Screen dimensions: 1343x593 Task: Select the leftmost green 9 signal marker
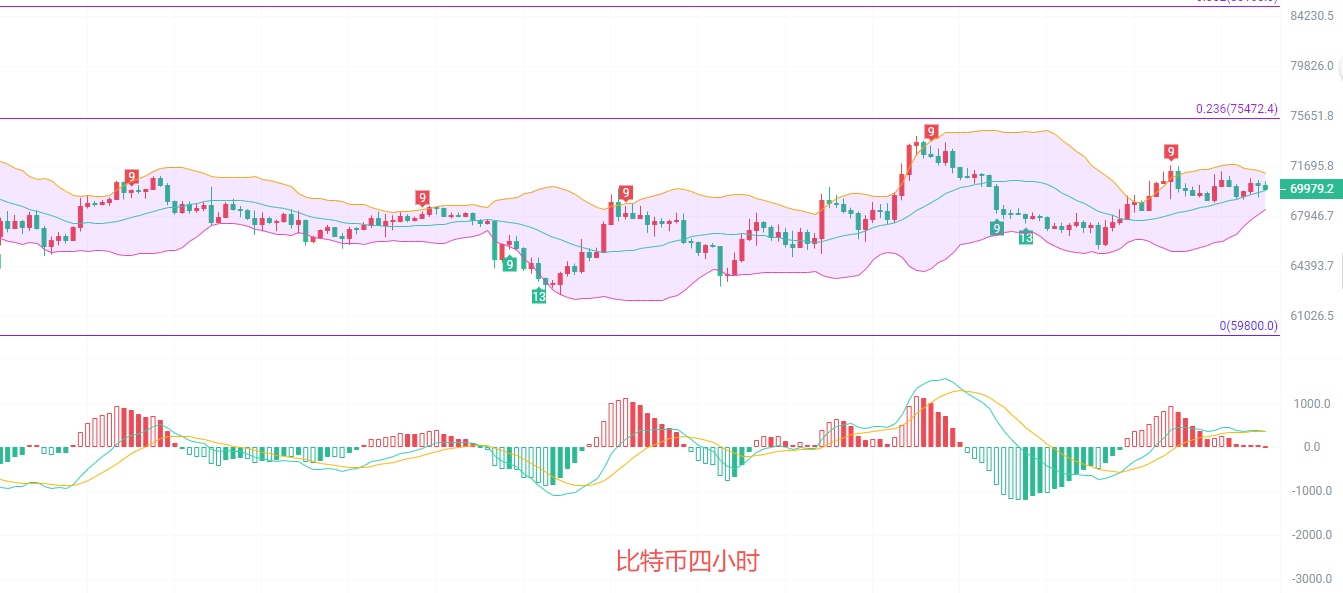tap(510, 264)
